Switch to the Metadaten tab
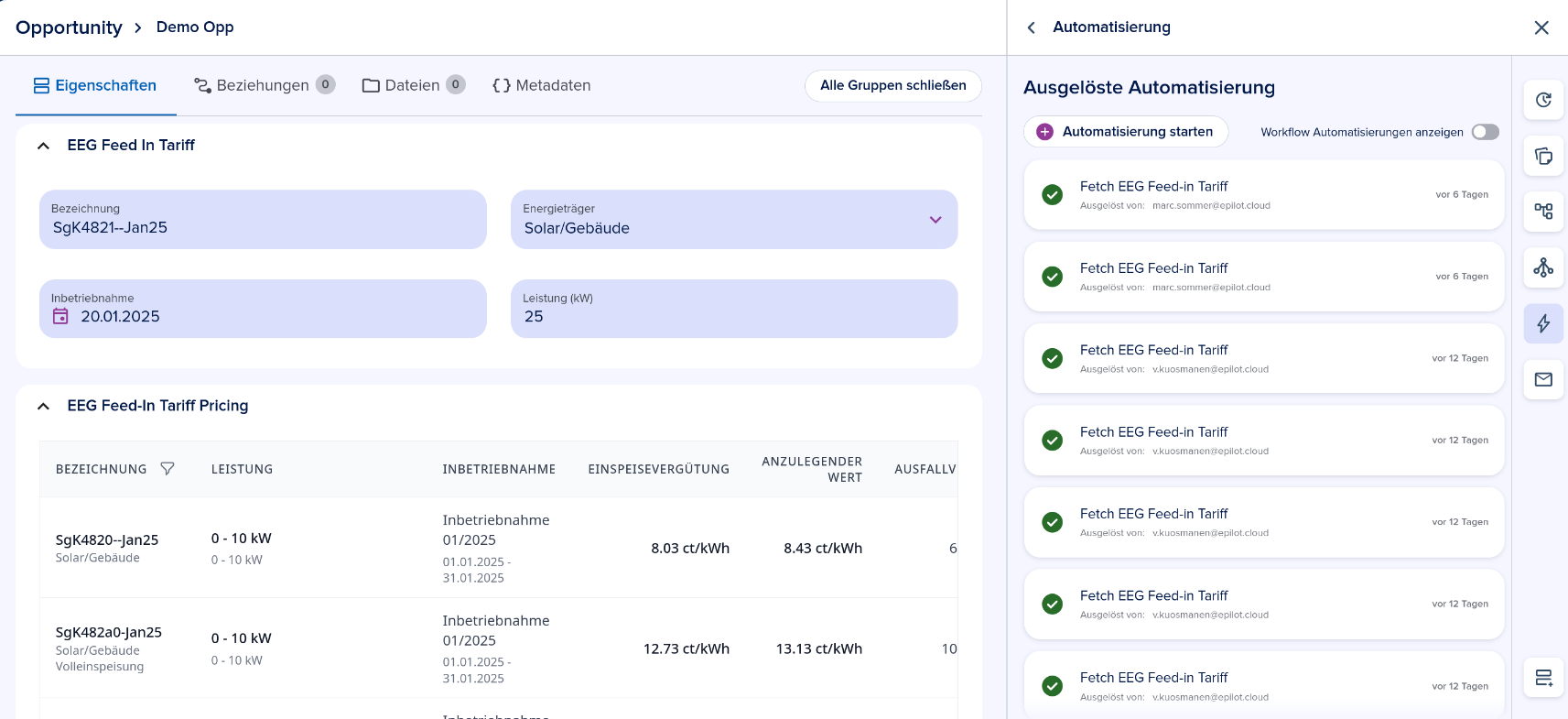Viewport: 1568px width, 719px height. click(x=541, y=85)
